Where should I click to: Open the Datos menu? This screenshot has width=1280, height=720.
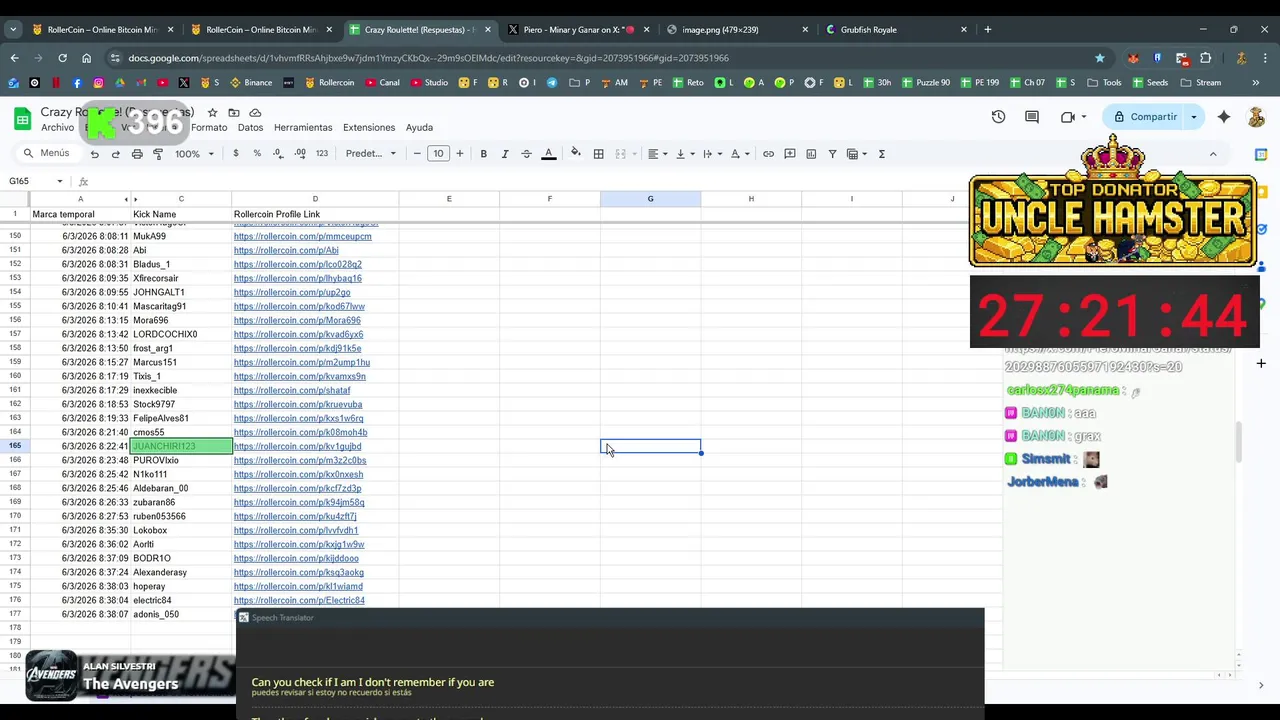(250, 128)
